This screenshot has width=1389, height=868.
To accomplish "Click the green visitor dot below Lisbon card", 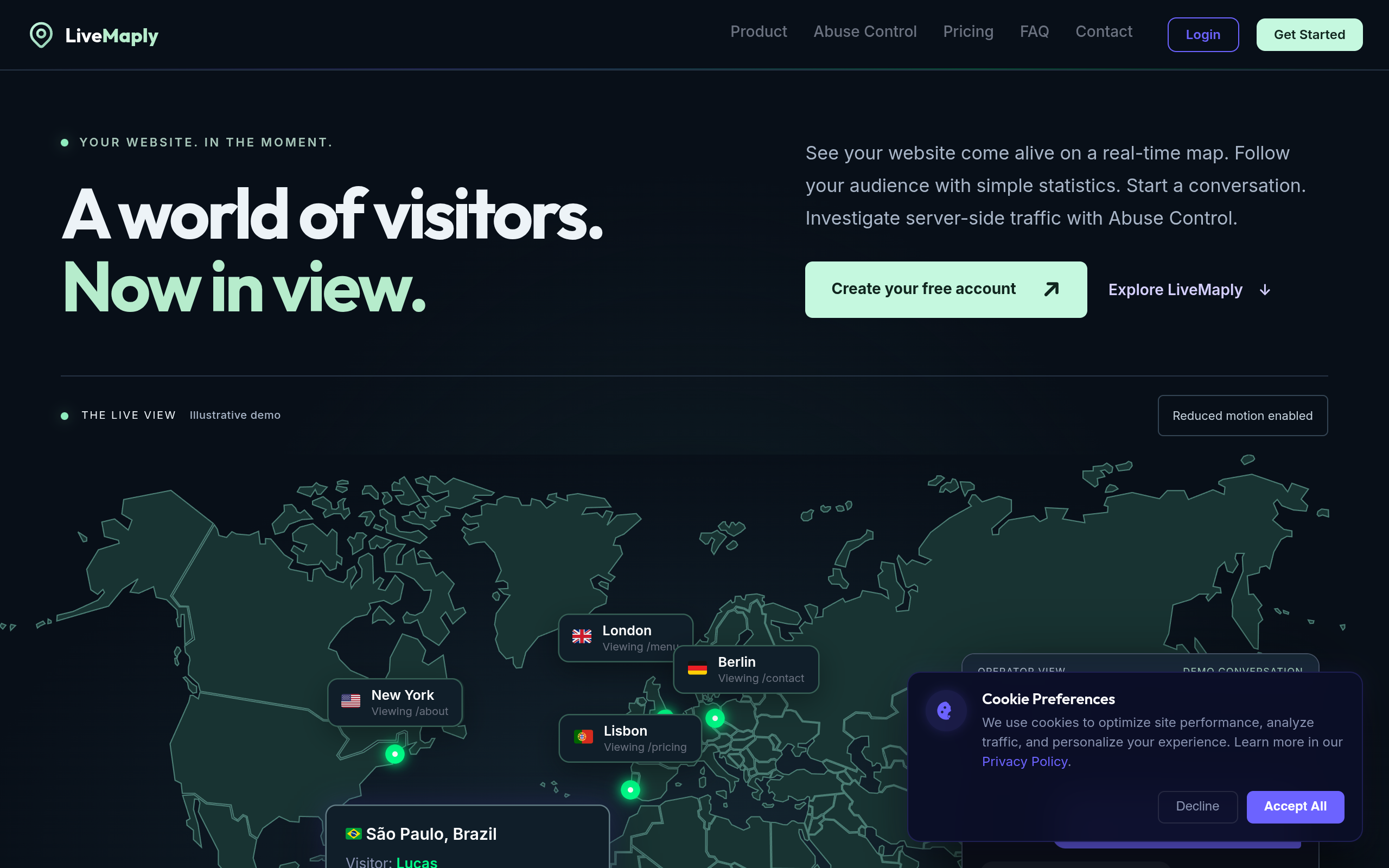I will click(x=630, y=790).
